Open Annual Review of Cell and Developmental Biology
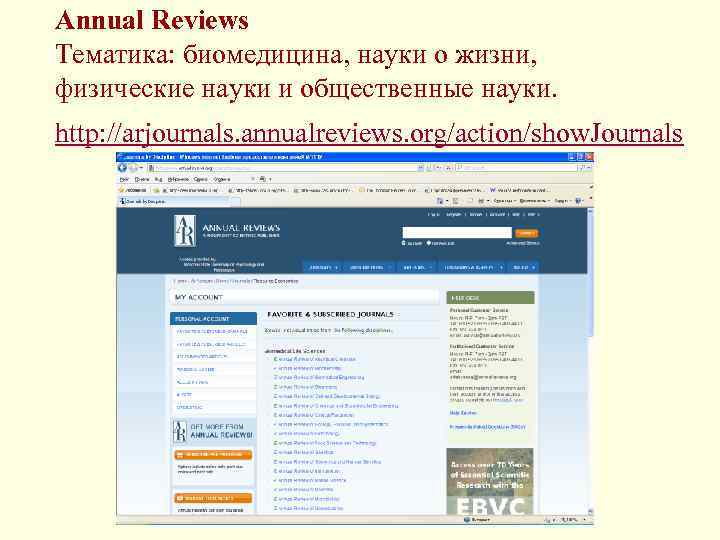 (326, 396)
